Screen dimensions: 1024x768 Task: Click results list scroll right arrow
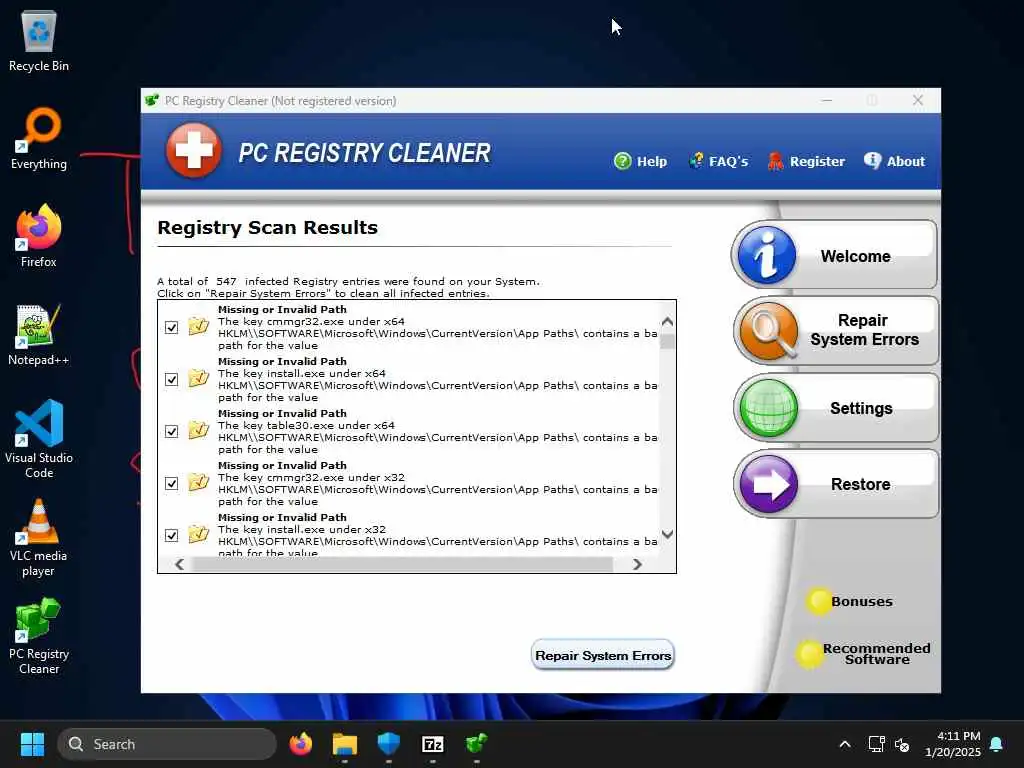[x=637, y=564]
